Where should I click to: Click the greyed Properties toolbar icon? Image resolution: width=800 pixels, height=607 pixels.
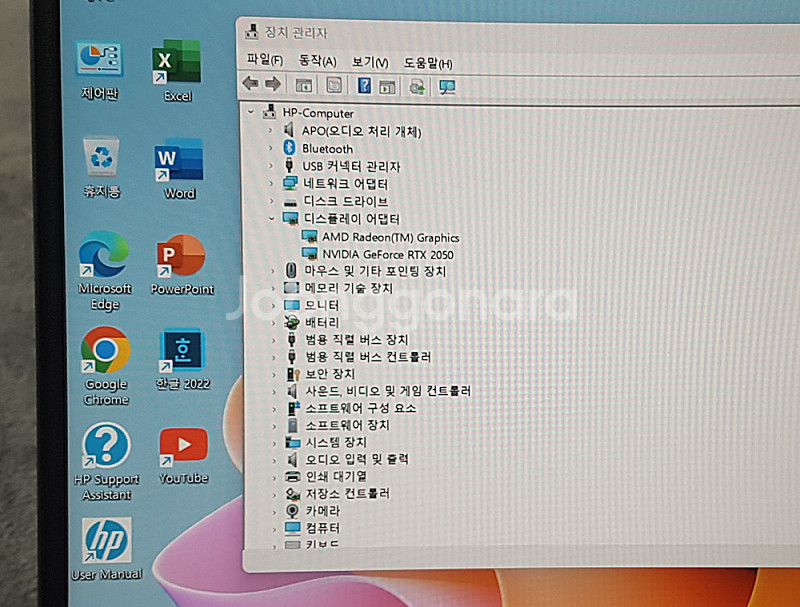point(334,85)
